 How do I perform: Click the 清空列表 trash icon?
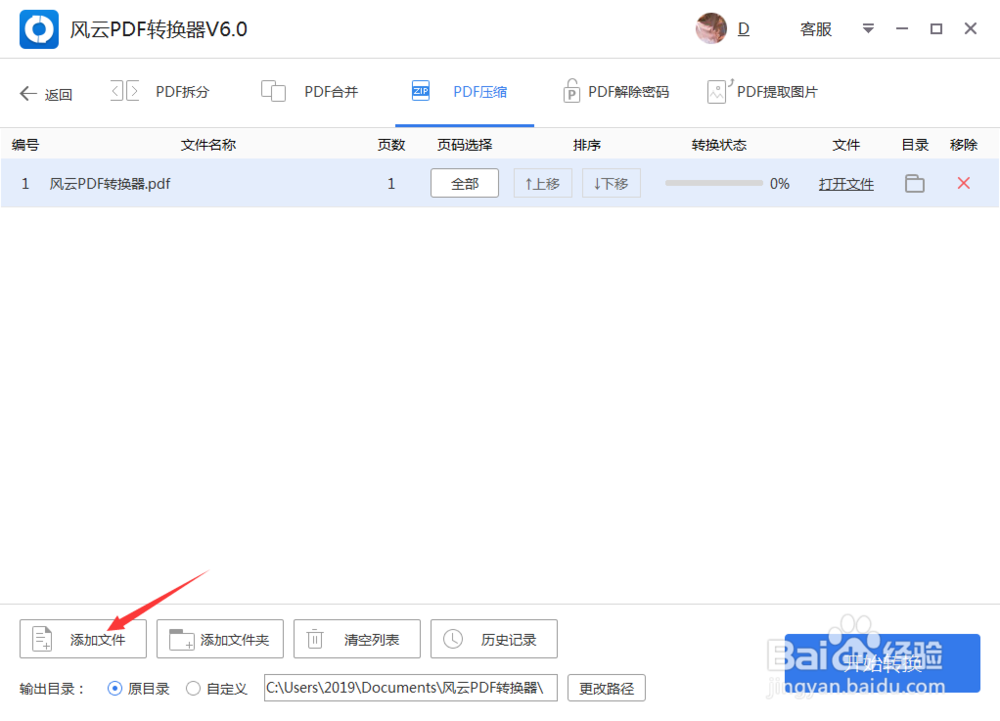(315, 639)
